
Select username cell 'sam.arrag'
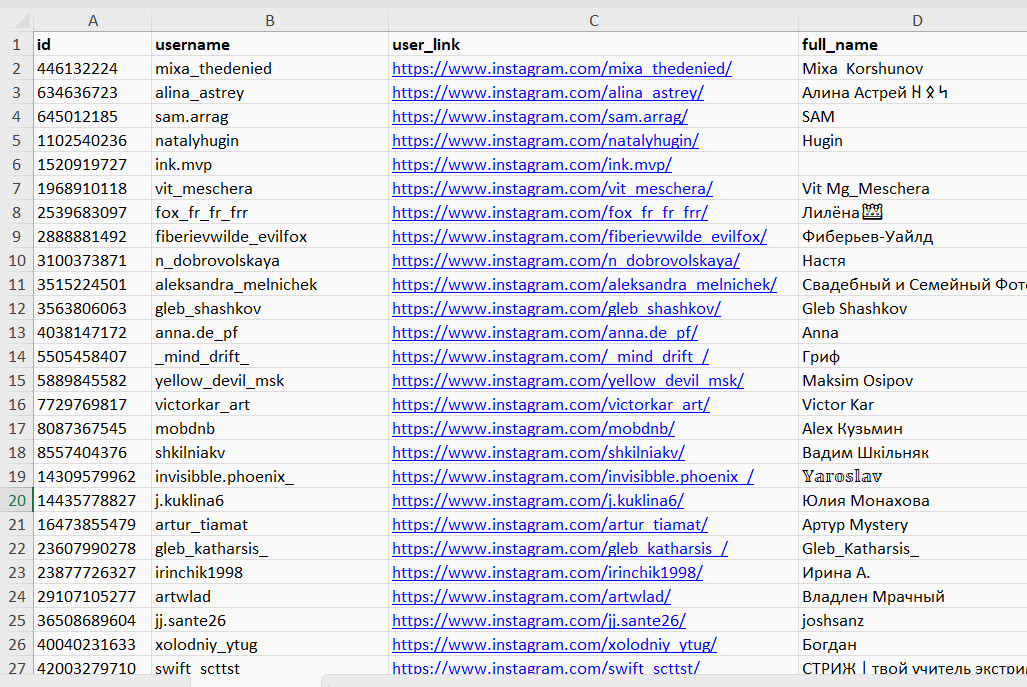coord(270,117)
